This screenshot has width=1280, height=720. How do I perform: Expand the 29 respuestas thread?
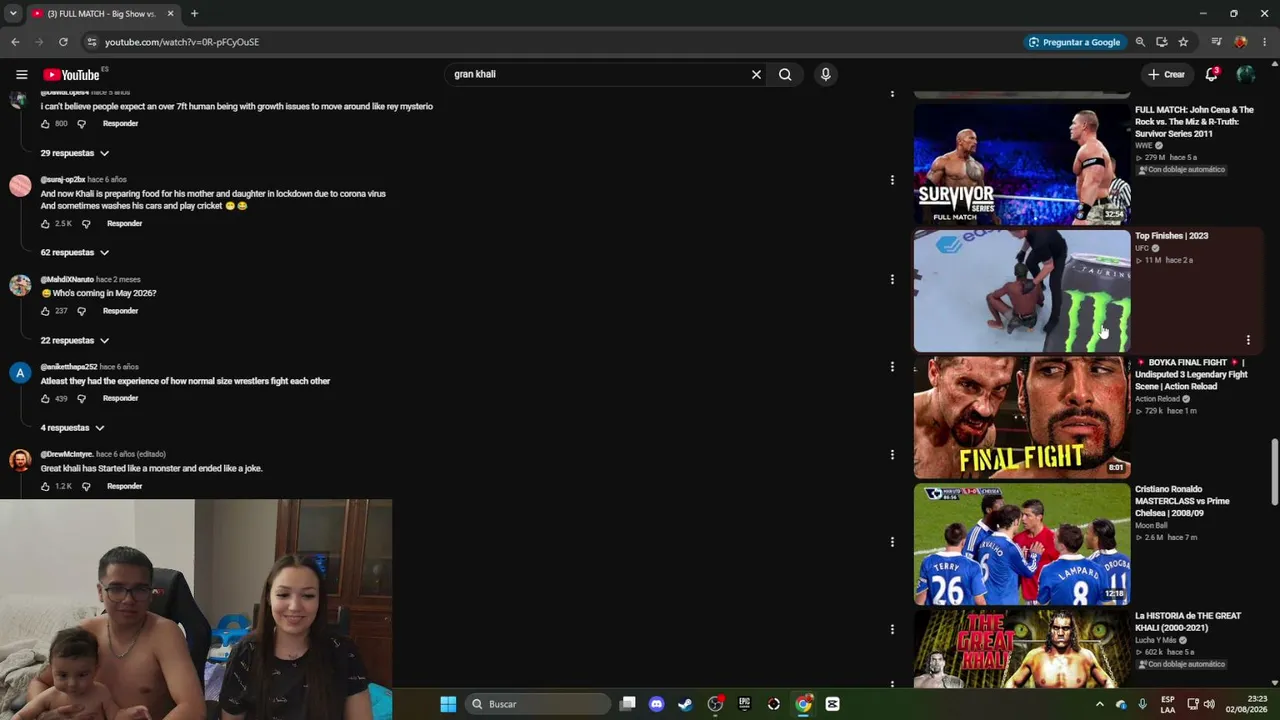tap(75, 153)
